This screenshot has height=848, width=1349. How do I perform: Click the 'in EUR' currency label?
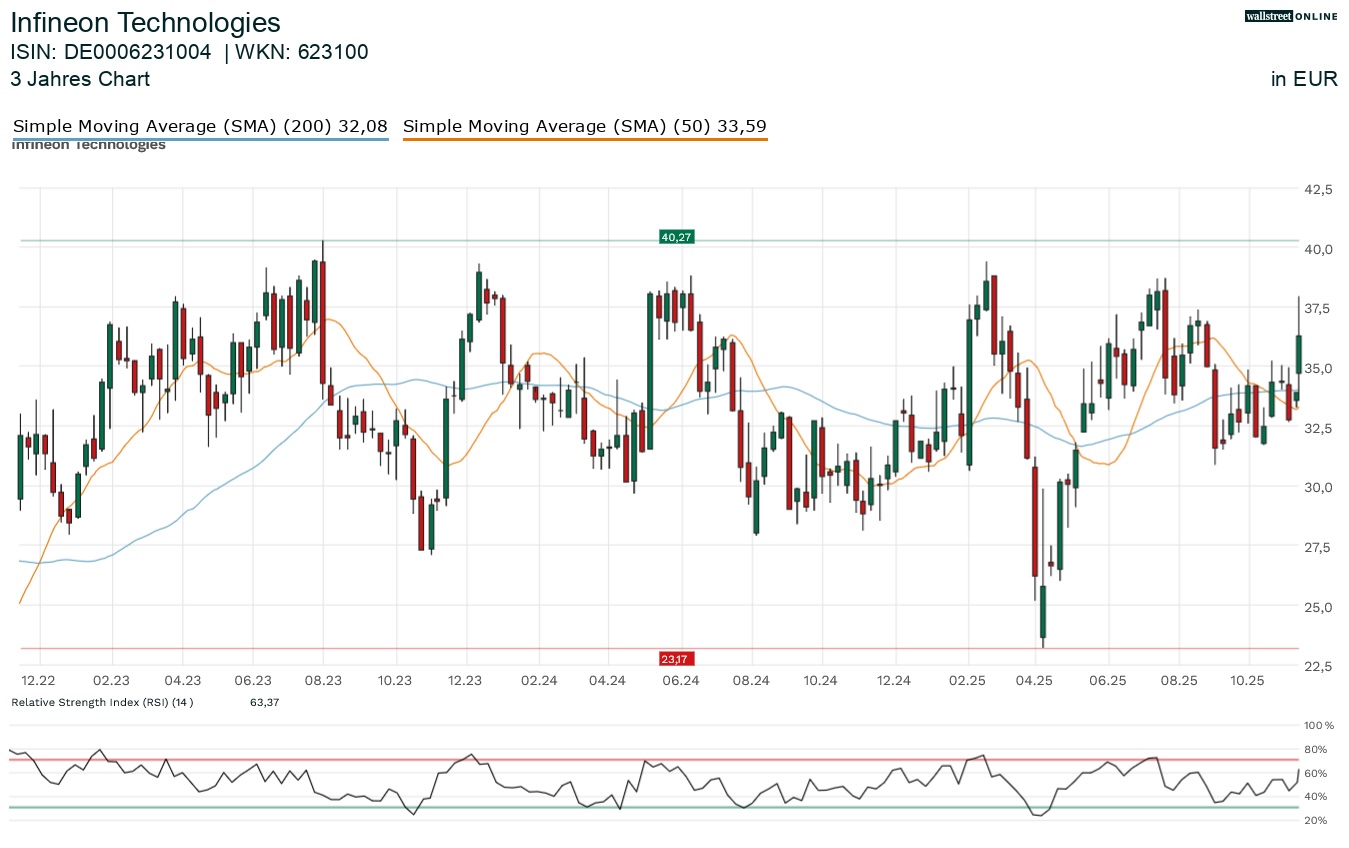pyautogui.click(x=1303, y=80)
